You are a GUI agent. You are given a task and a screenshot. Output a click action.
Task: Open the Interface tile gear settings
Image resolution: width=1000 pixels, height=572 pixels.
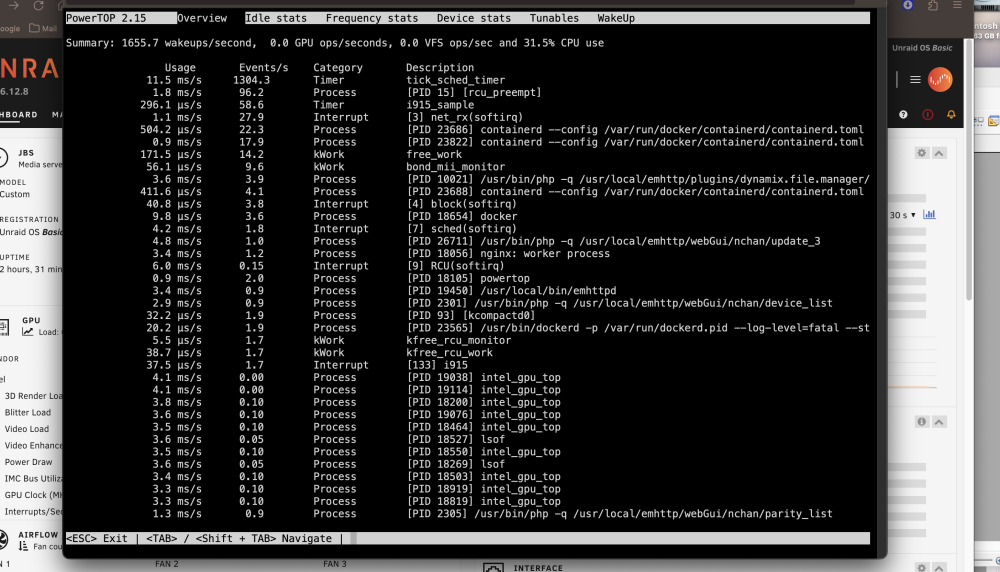pyautogui.click(x=922, y=567)
